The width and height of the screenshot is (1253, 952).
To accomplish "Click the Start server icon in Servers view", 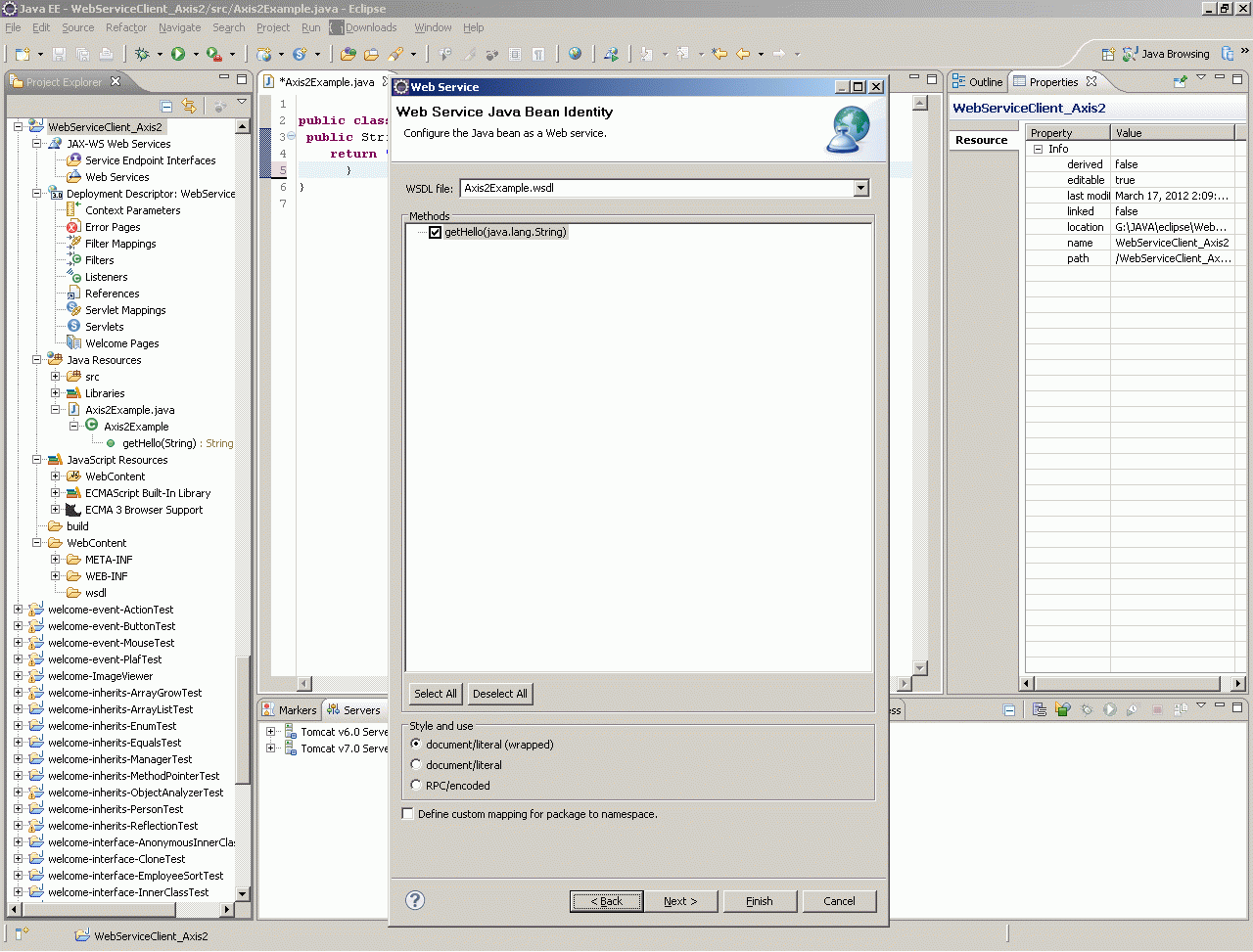I will [1109, 709].
